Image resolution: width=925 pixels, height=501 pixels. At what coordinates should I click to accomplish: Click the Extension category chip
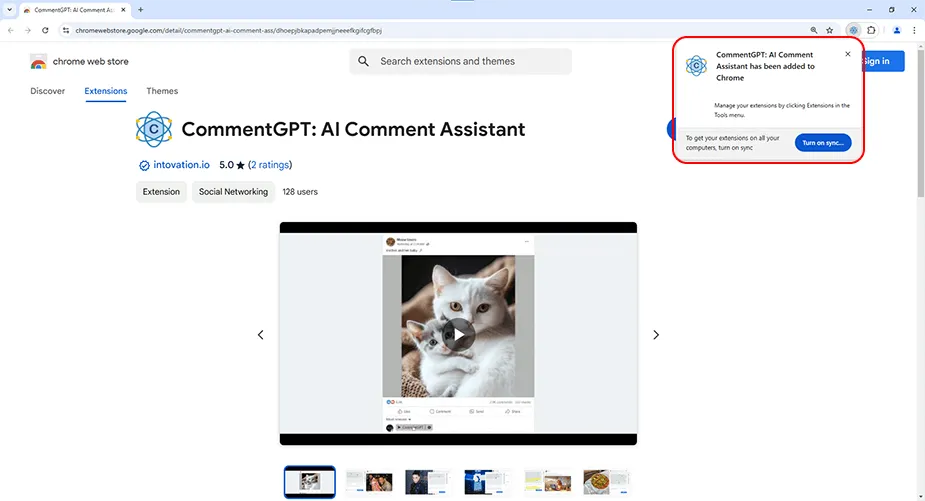coord(161,192)
